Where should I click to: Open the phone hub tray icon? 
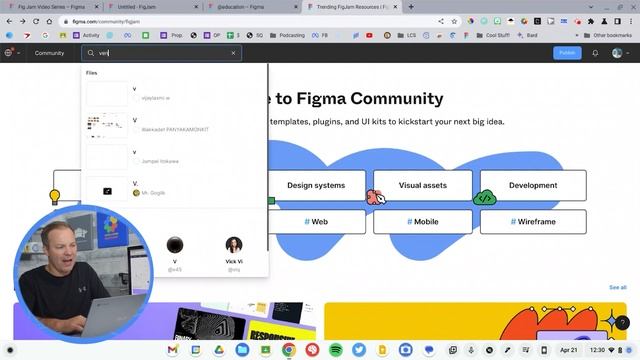(544, 350)
